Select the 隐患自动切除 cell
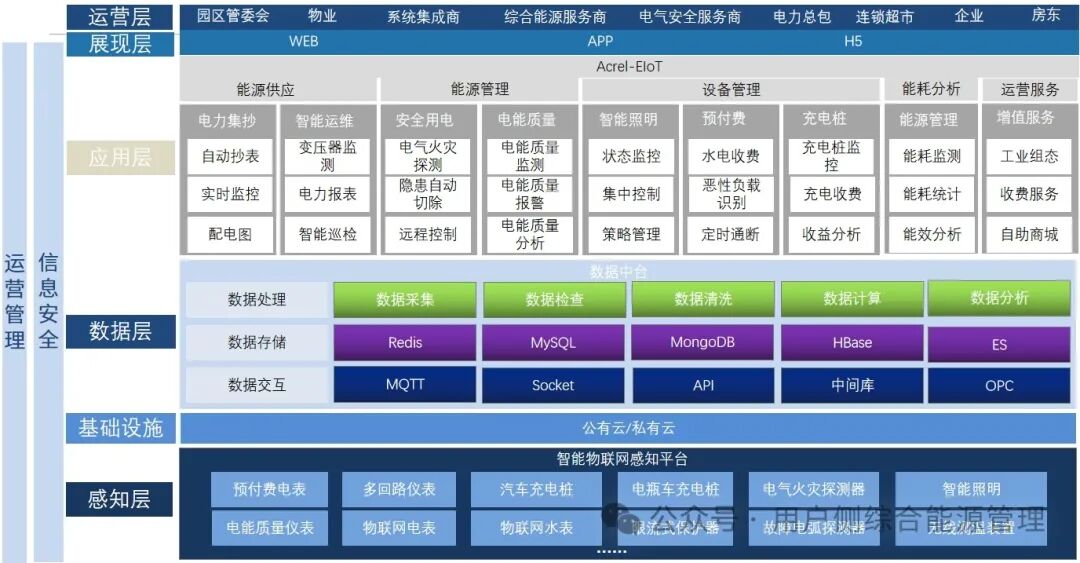The image size is (1080, 563). pos(428,194)
